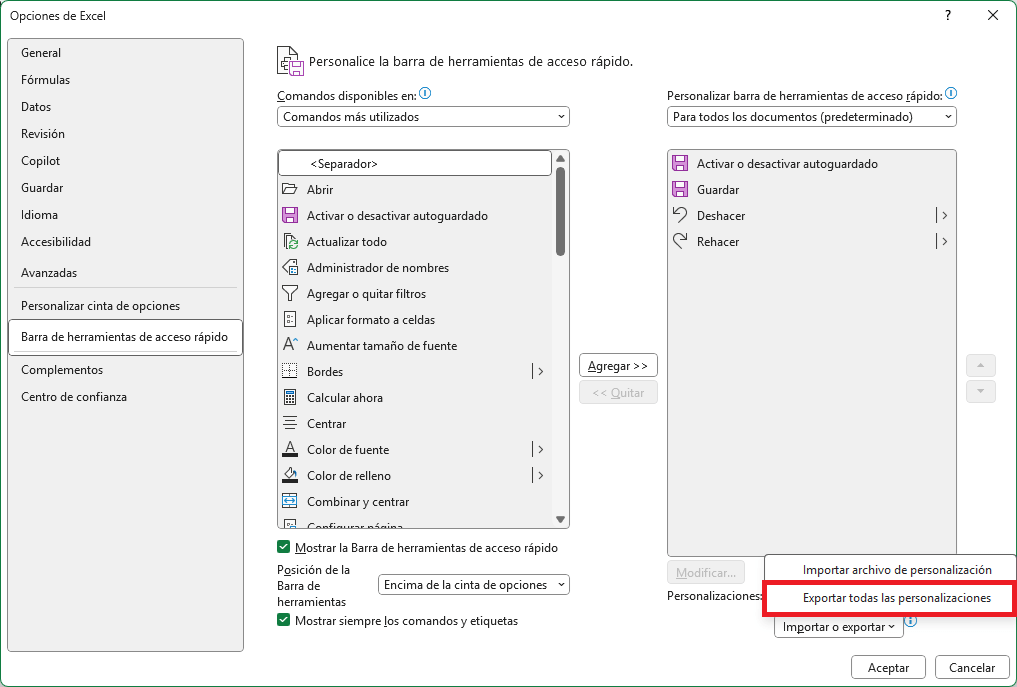Toggle Mostrar la Barra de herramientas de acceso rápido

[x=283, y=547]
